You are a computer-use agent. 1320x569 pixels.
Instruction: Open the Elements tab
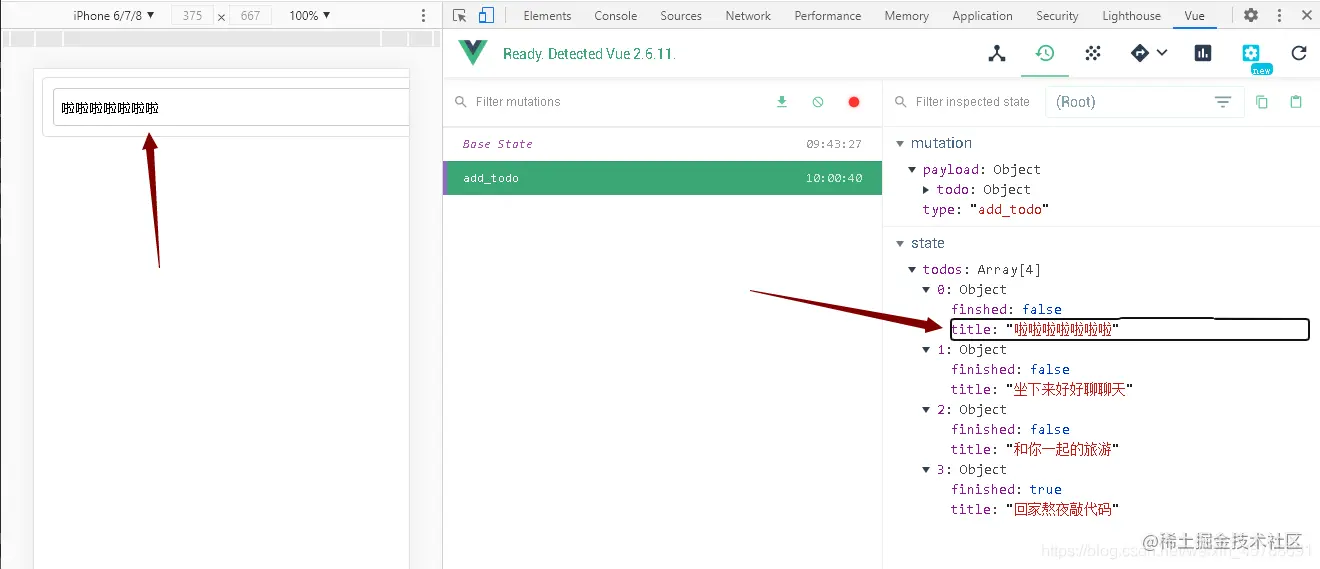547,16
